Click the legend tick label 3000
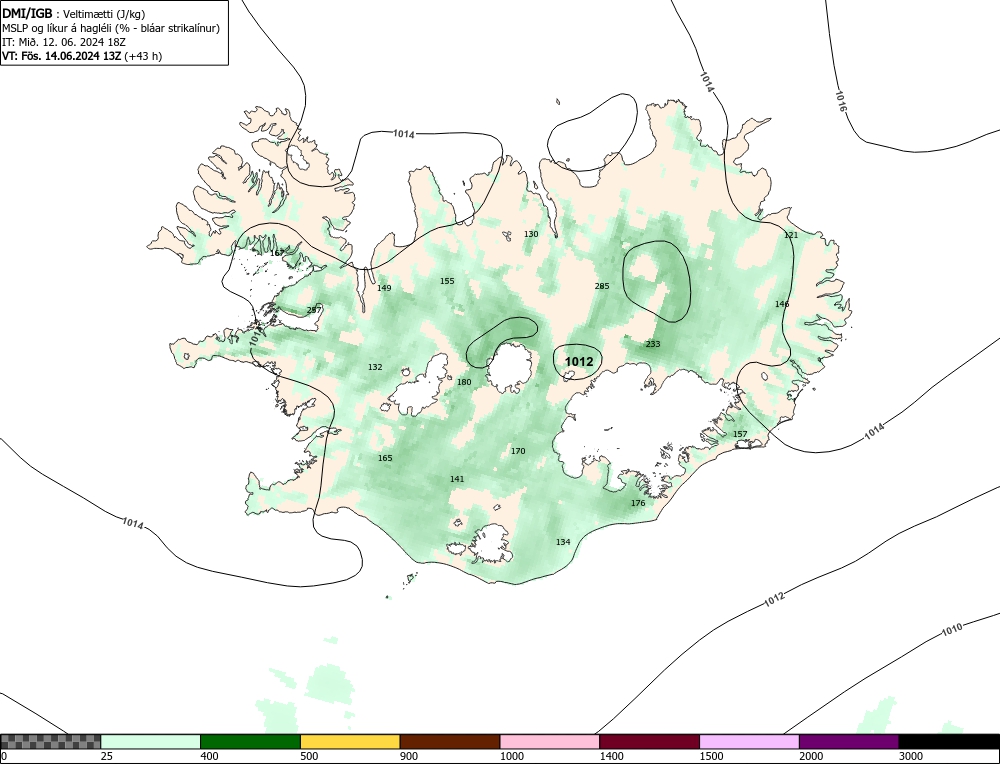 pyautogui.click(x=911, y=756)
